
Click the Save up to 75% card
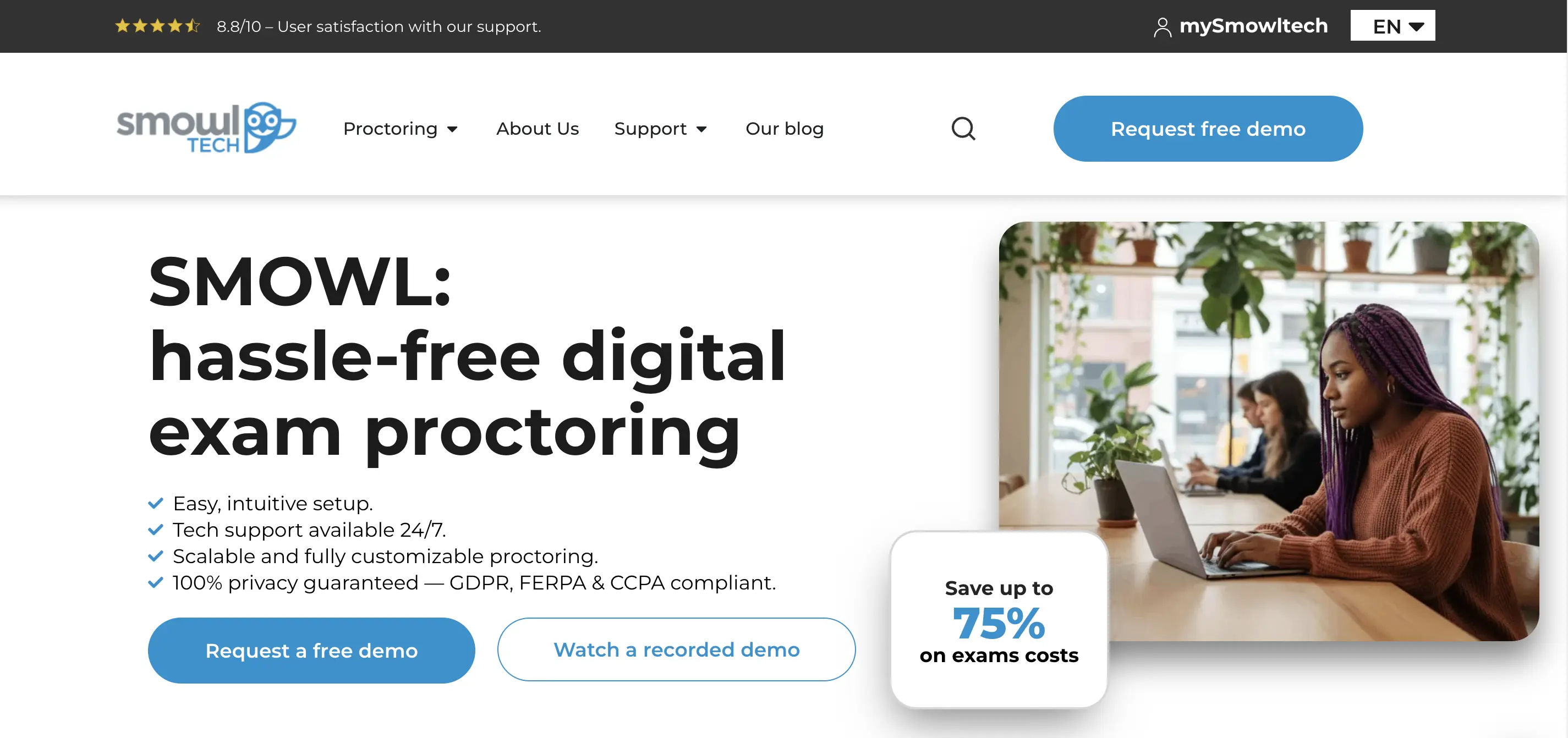pyautogui.click(x=998, y=619)
